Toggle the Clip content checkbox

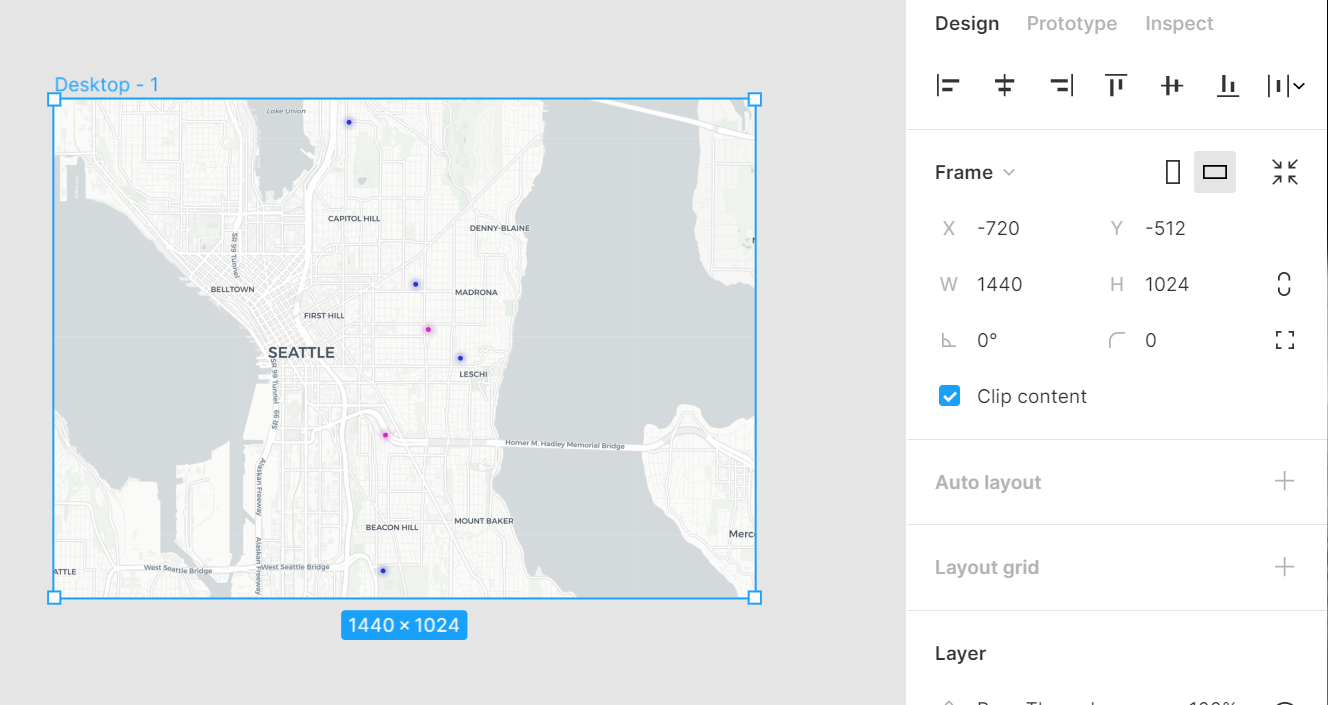point(950,396)
